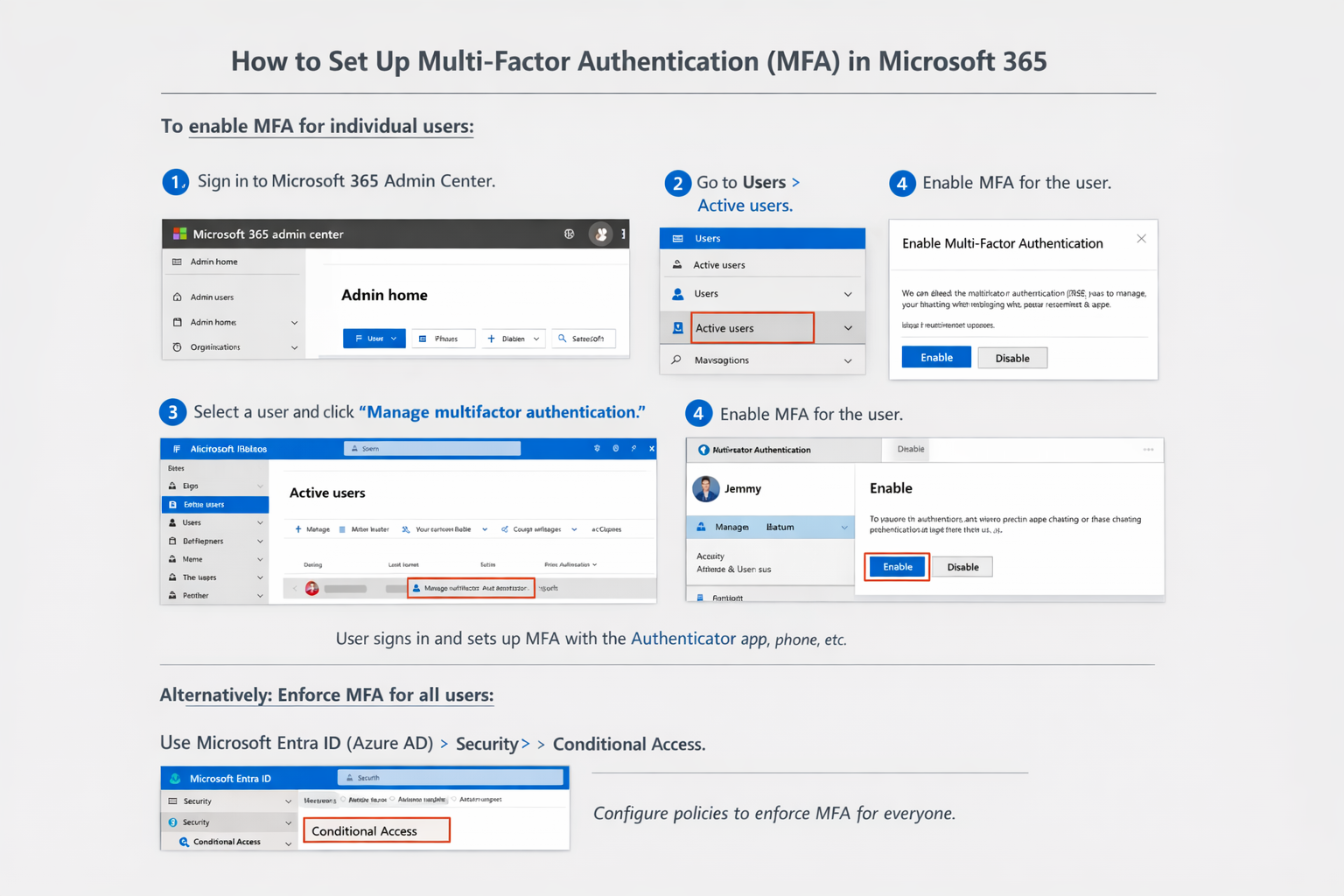Click the shield icon in the Multifactor Authentication header
The image size is (1344, 896).
pyautogui.click(x=703, y=450)
